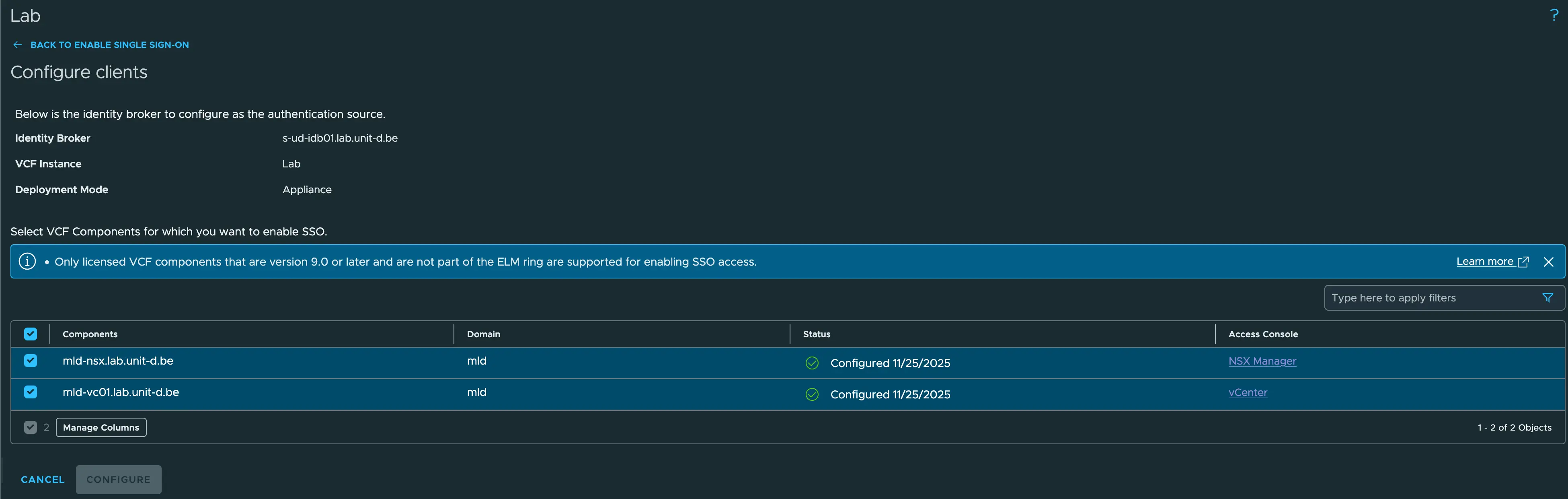The height and width of the screenshot is (499, 1568).
Task: Click the back arrow icon
Action: click(x=18, y=45)
